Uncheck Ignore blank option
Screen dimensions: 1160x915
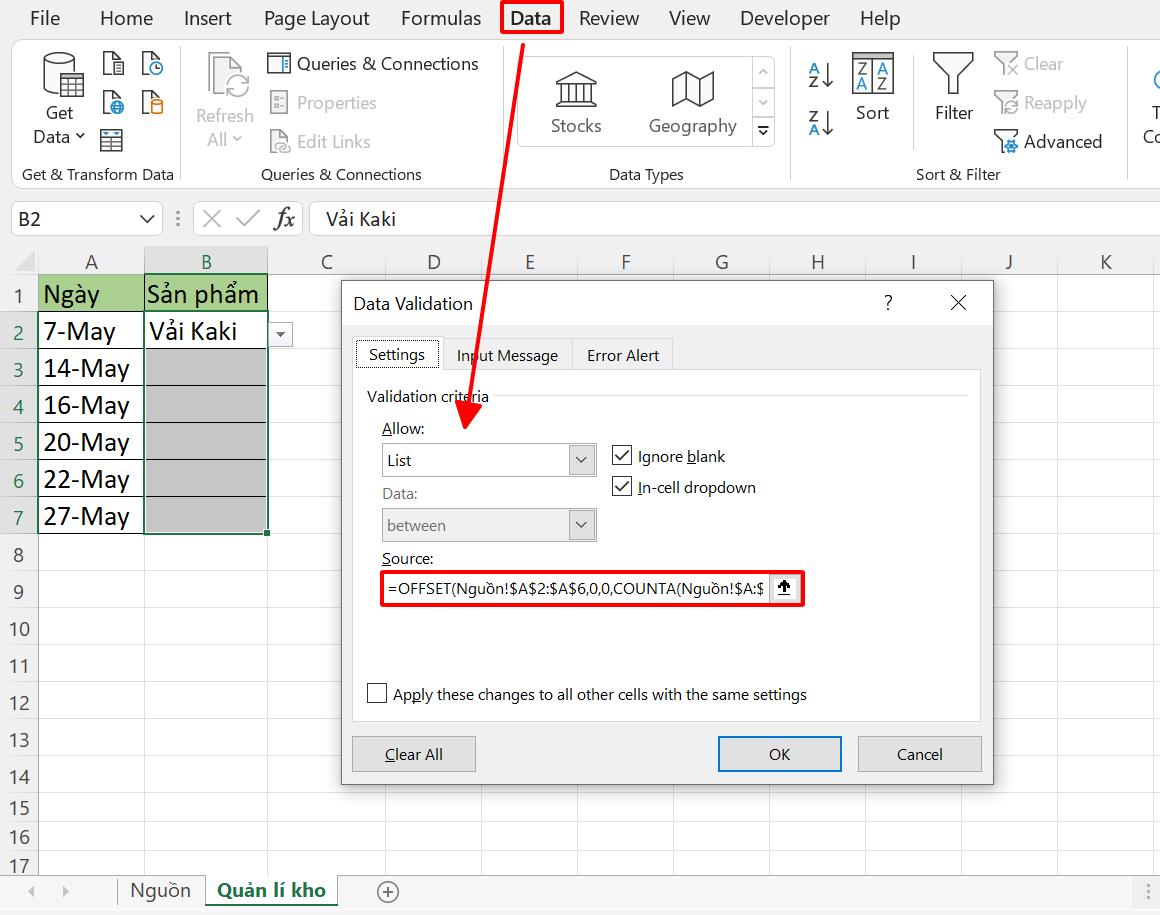(622, 454)
